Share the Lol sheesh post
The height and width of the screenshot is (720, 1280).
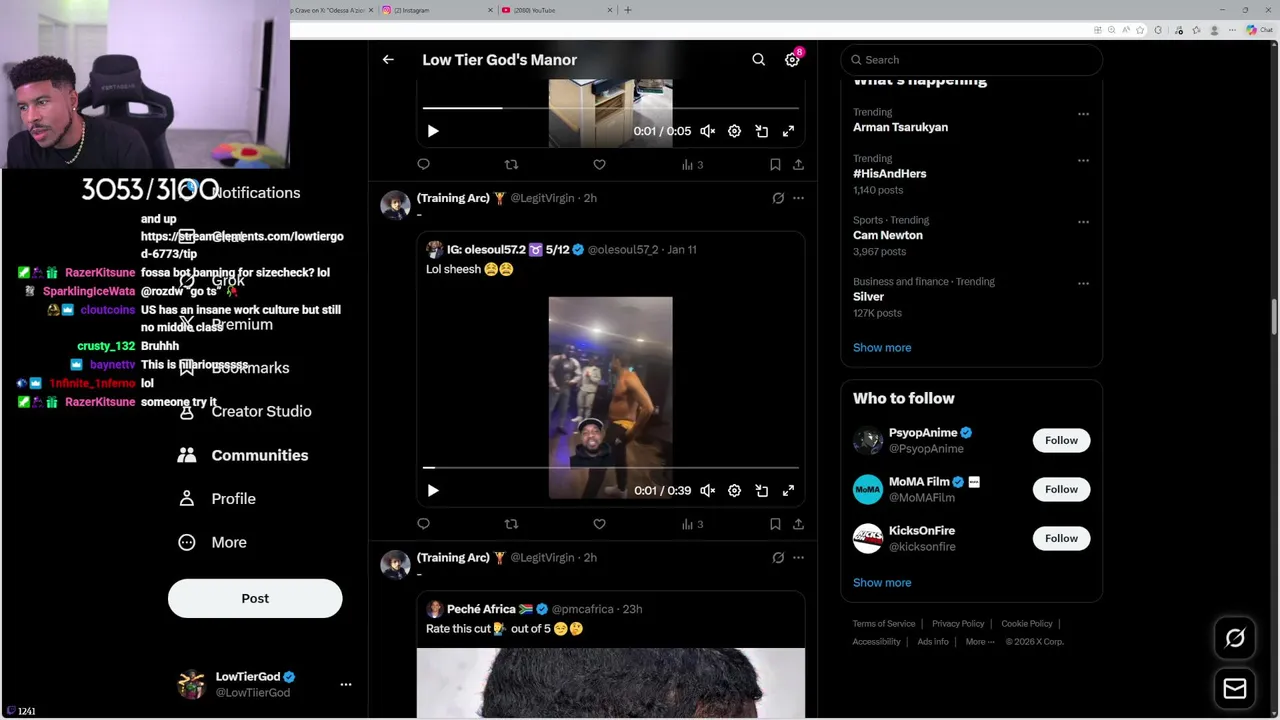coord(798,524)
